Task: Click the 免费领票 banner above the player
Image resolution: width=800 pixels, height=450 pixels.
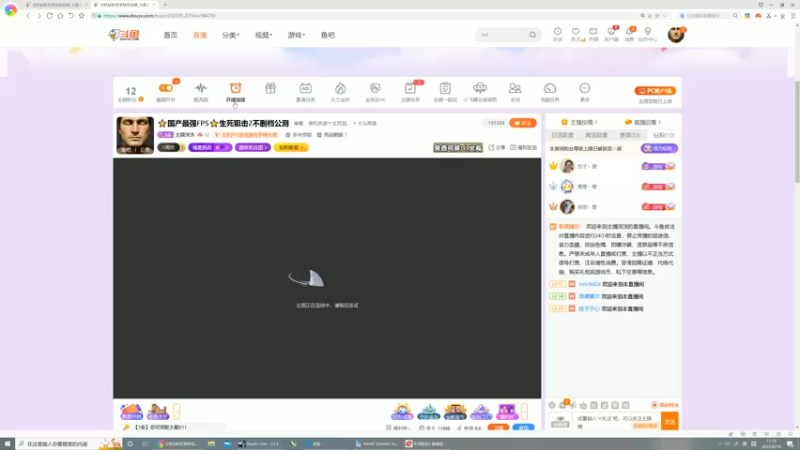Action: tap(458, 147)
